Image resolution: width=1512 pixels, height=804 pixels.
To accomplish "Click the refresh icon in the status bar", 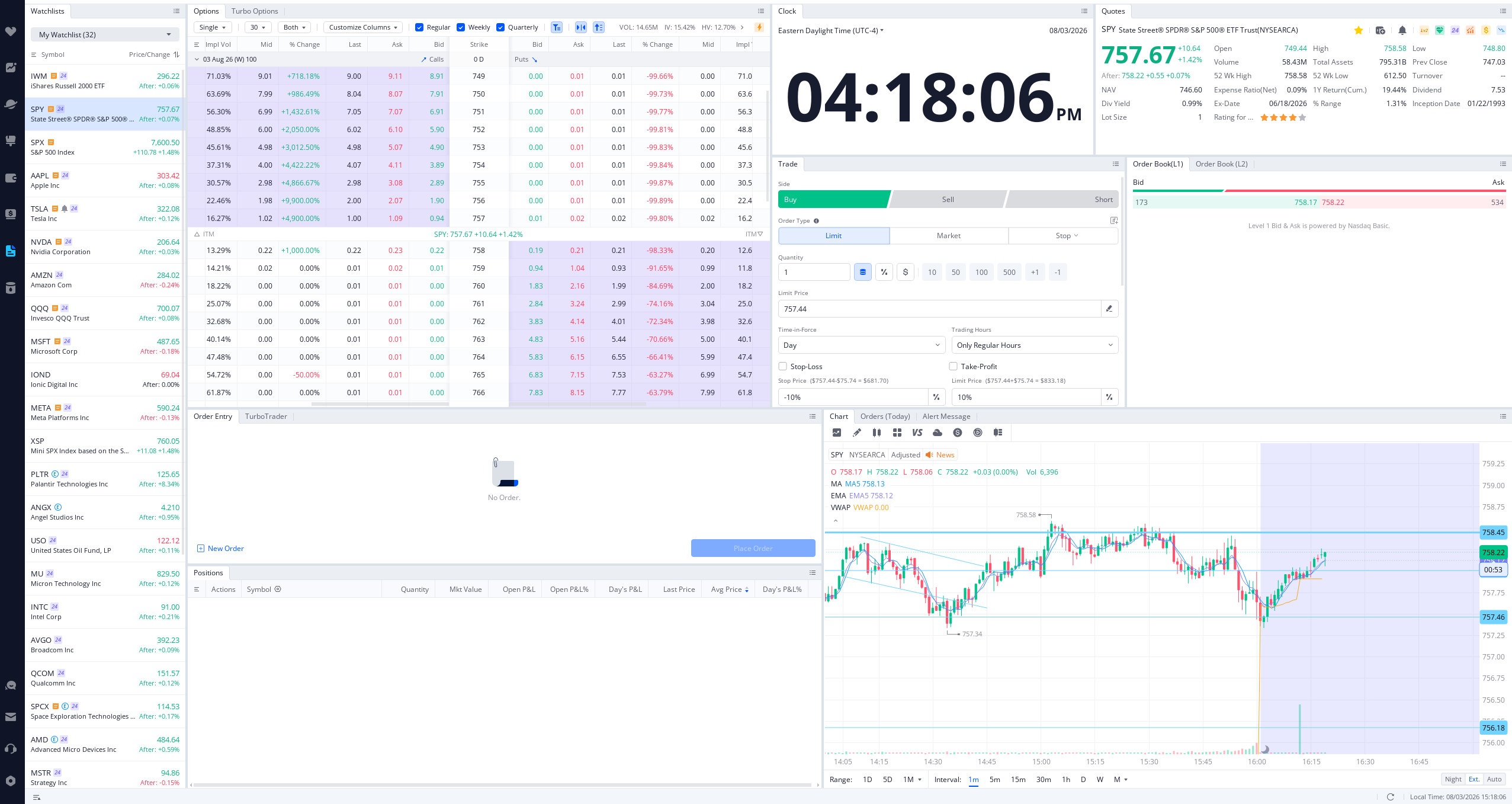I will pyautogui.click(x=1391, y=797).
